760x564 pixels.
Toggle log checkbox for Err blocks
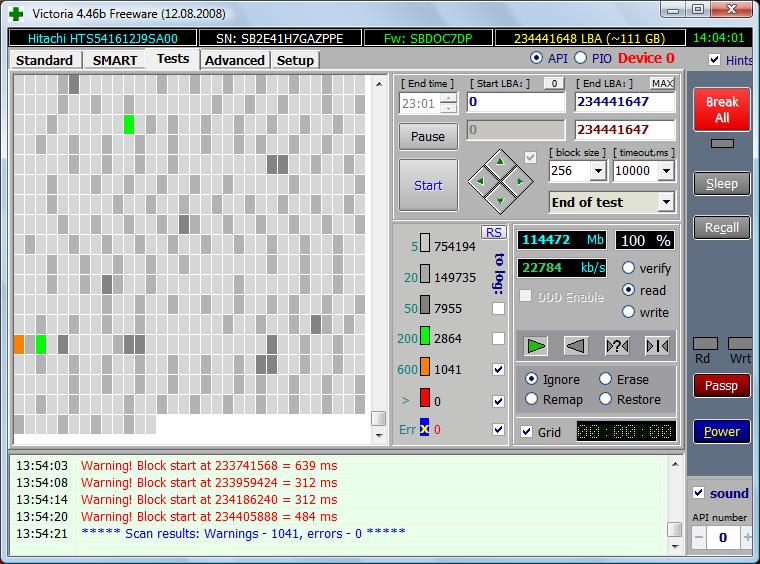[x=498, y=429]
